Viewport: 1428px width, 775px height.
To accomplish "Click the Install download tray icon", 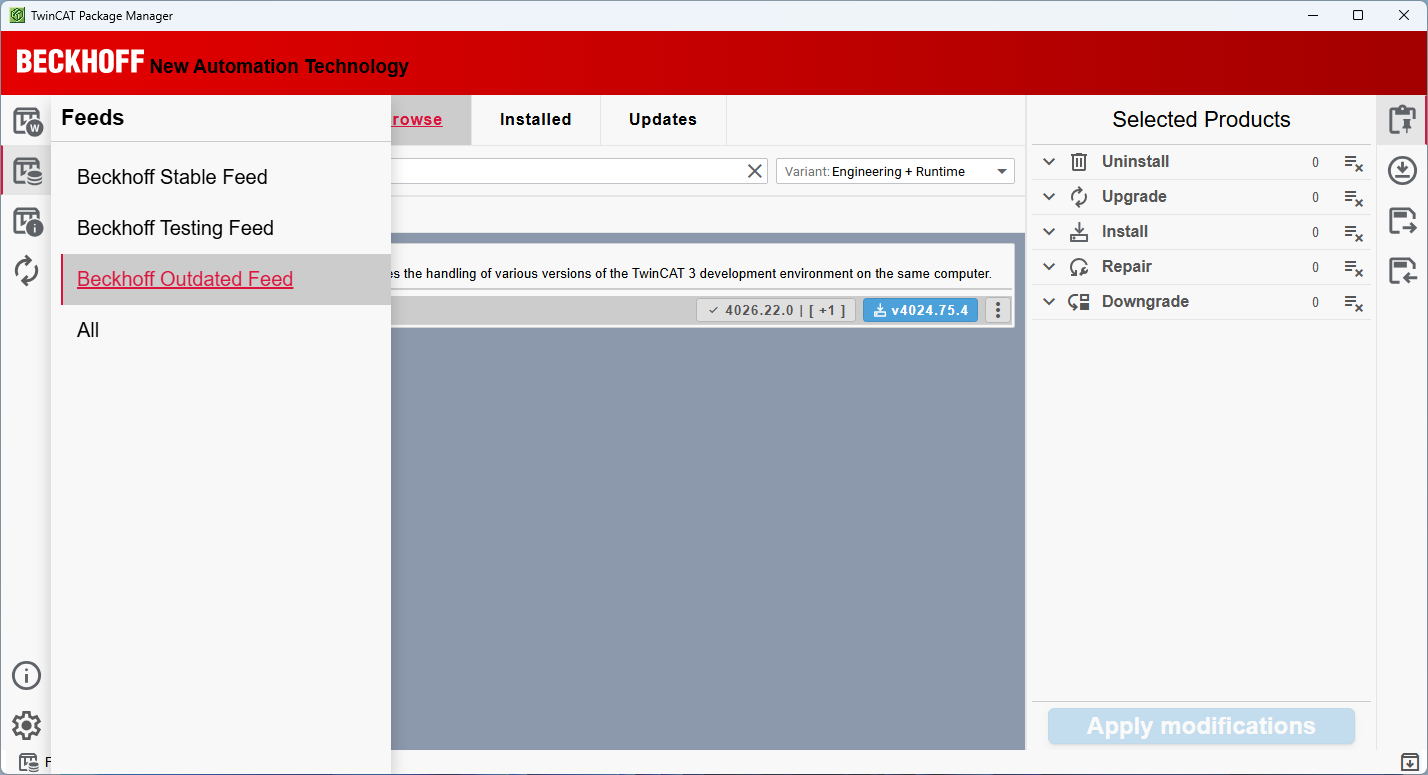I will point(1079,232).
